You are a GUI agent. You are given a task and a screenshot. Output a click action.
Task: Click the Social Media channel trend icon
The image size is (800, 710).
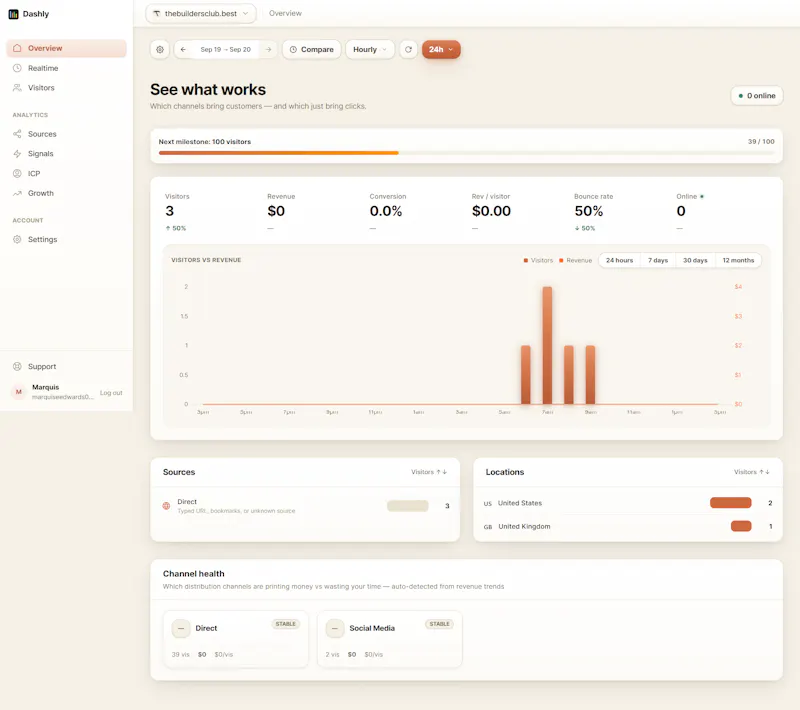pos(335,628)
